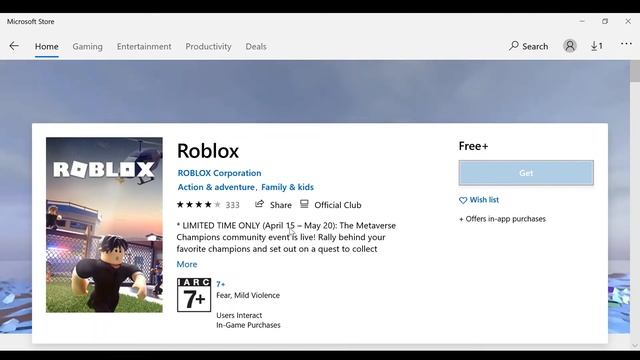Click the Search magnifier button
Screen dimensions: 640x360
pyautogui.click(x=529, y=46)
